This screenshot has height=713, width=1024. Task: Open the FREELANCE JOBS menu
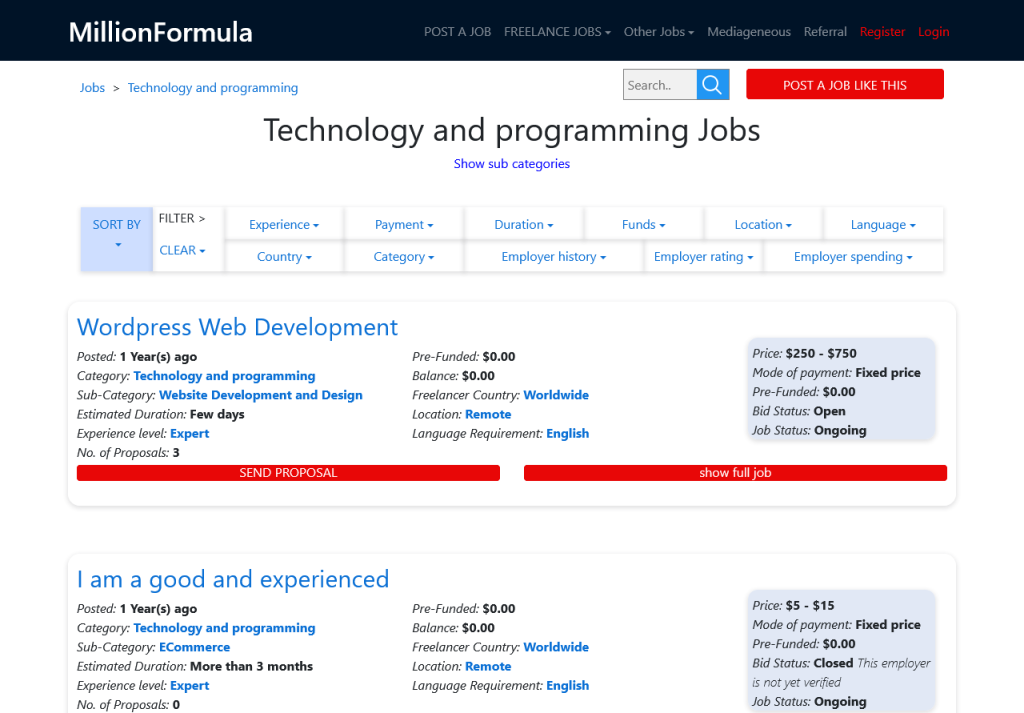coord(557,31)
